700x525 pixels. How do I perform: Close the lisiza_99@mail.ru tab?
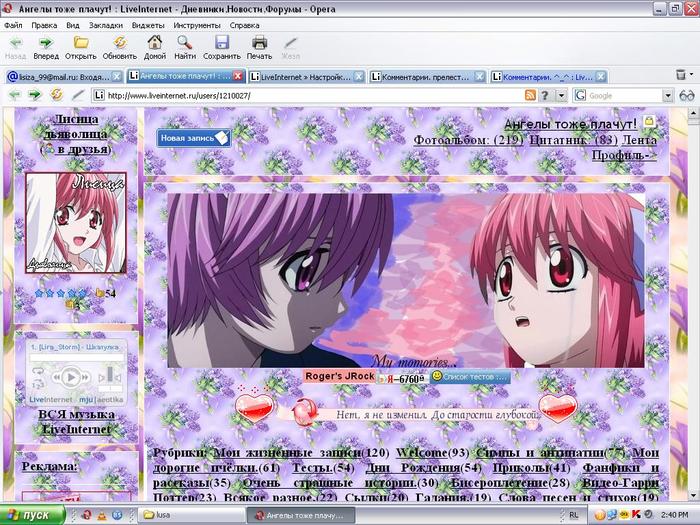click(x=117, y=77)
